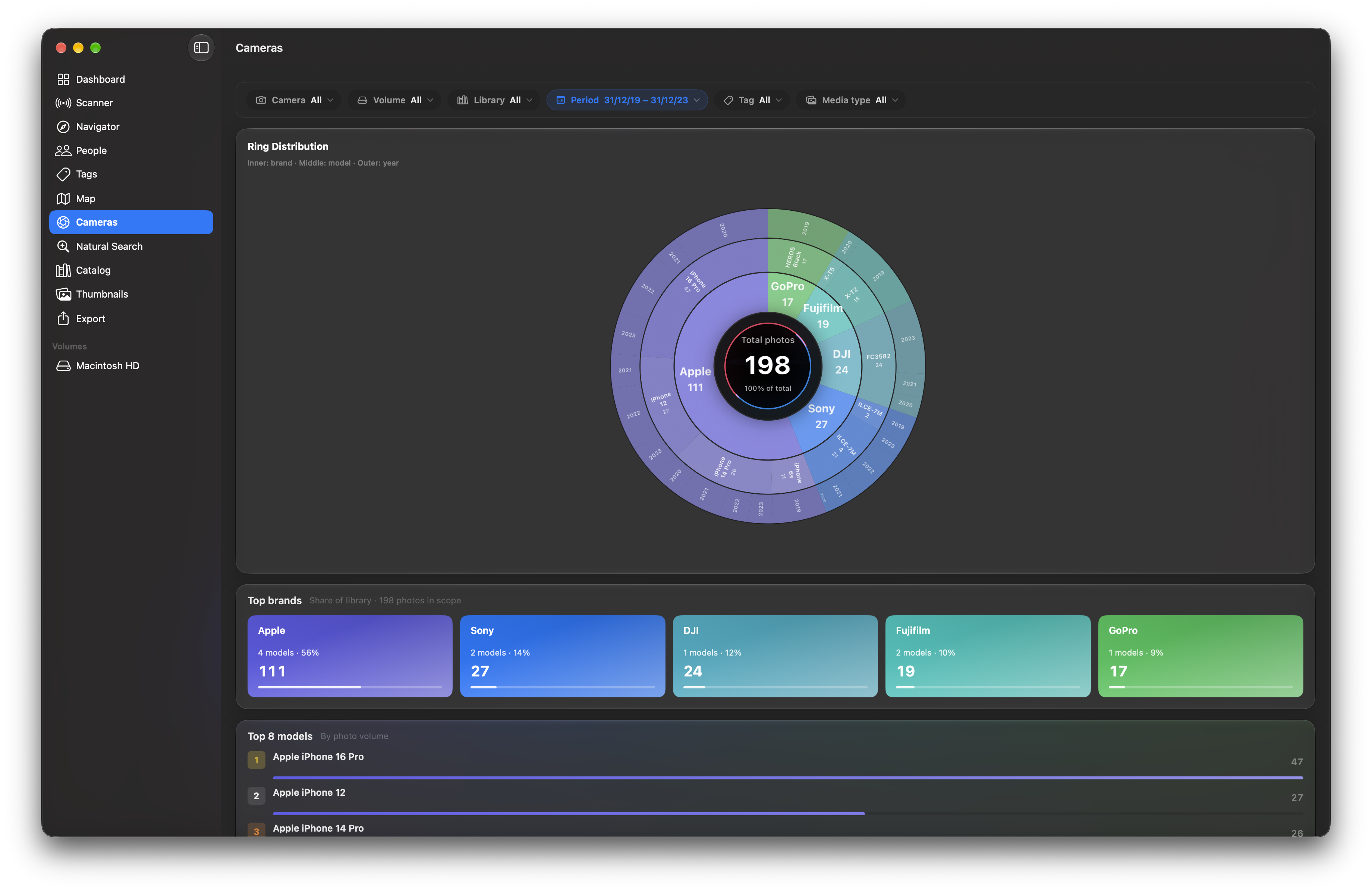The height and width of the screenshot is (892, 1372).
Task: Click the tag icon in Tag filter
Action: tap(728, 100)
